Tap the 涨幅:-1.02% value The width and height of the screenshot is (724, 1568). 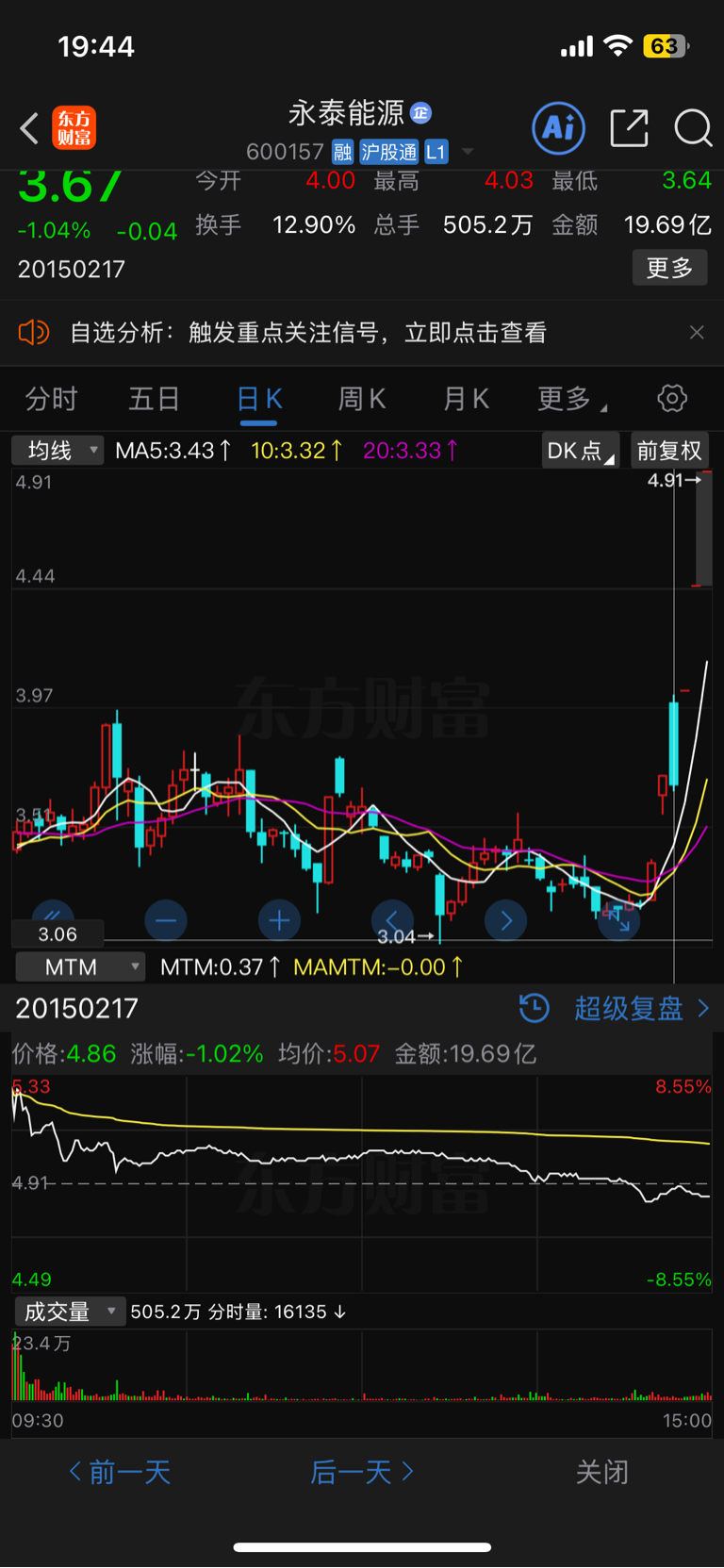pos(197,1053)
